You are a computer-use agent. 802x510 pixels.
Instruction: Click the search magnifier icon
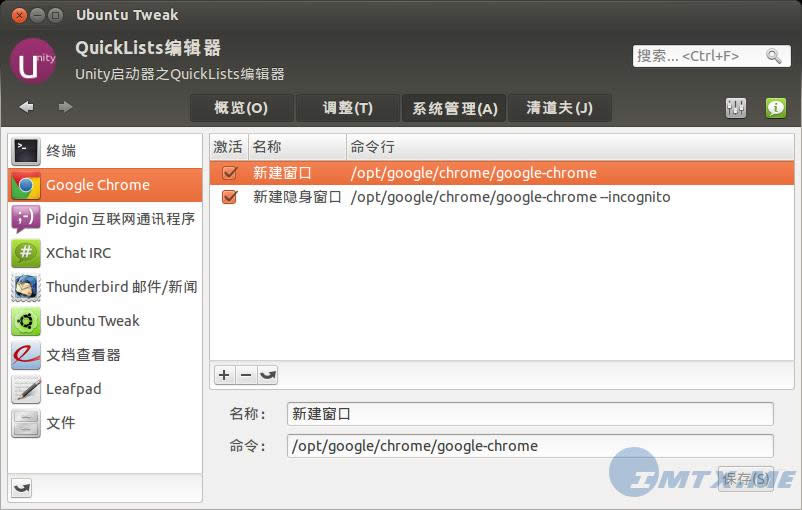coord(773,56)
